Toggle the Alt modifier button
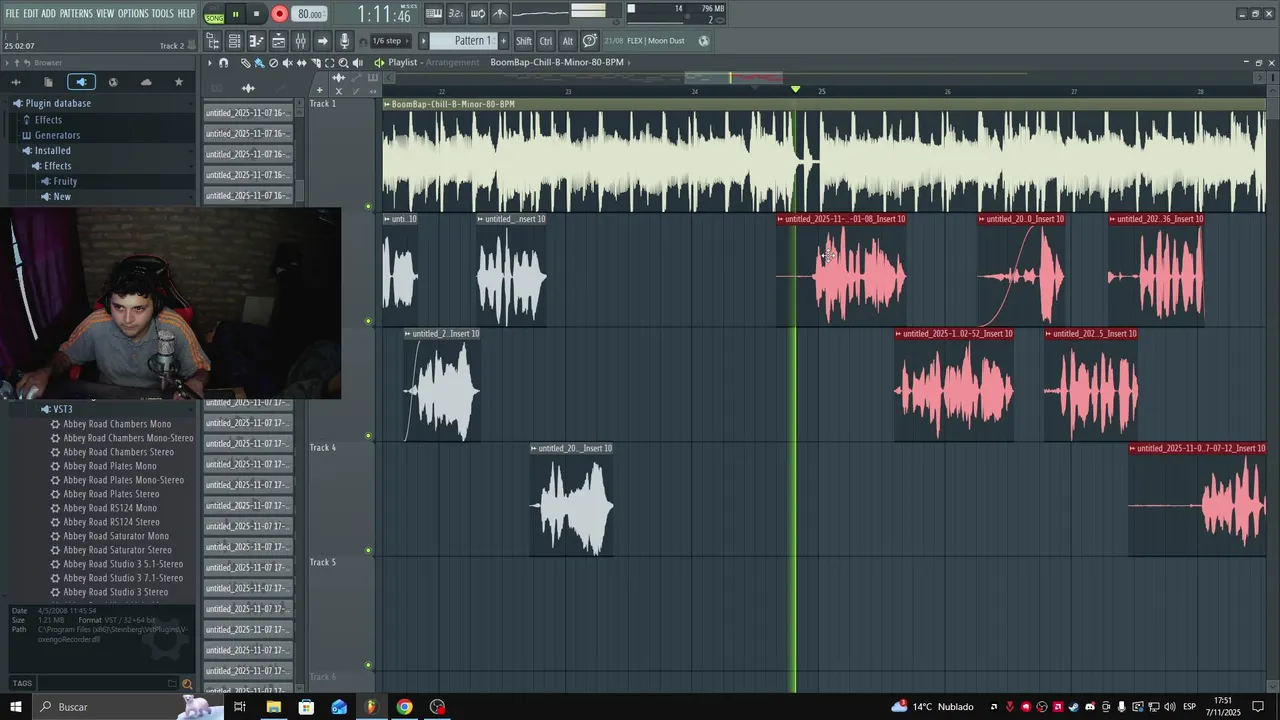This screenshot has height=720, width=1280. click(x=568, y=41)
